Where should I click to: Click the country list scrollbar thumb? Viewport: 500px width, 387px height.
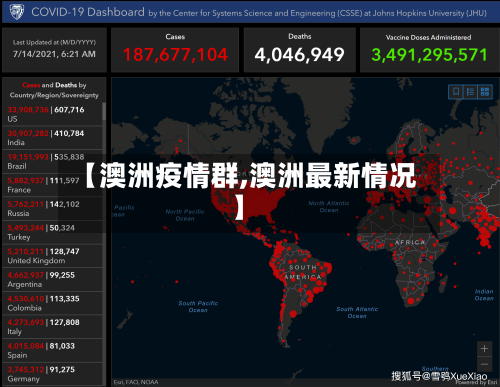click(104, 111)
